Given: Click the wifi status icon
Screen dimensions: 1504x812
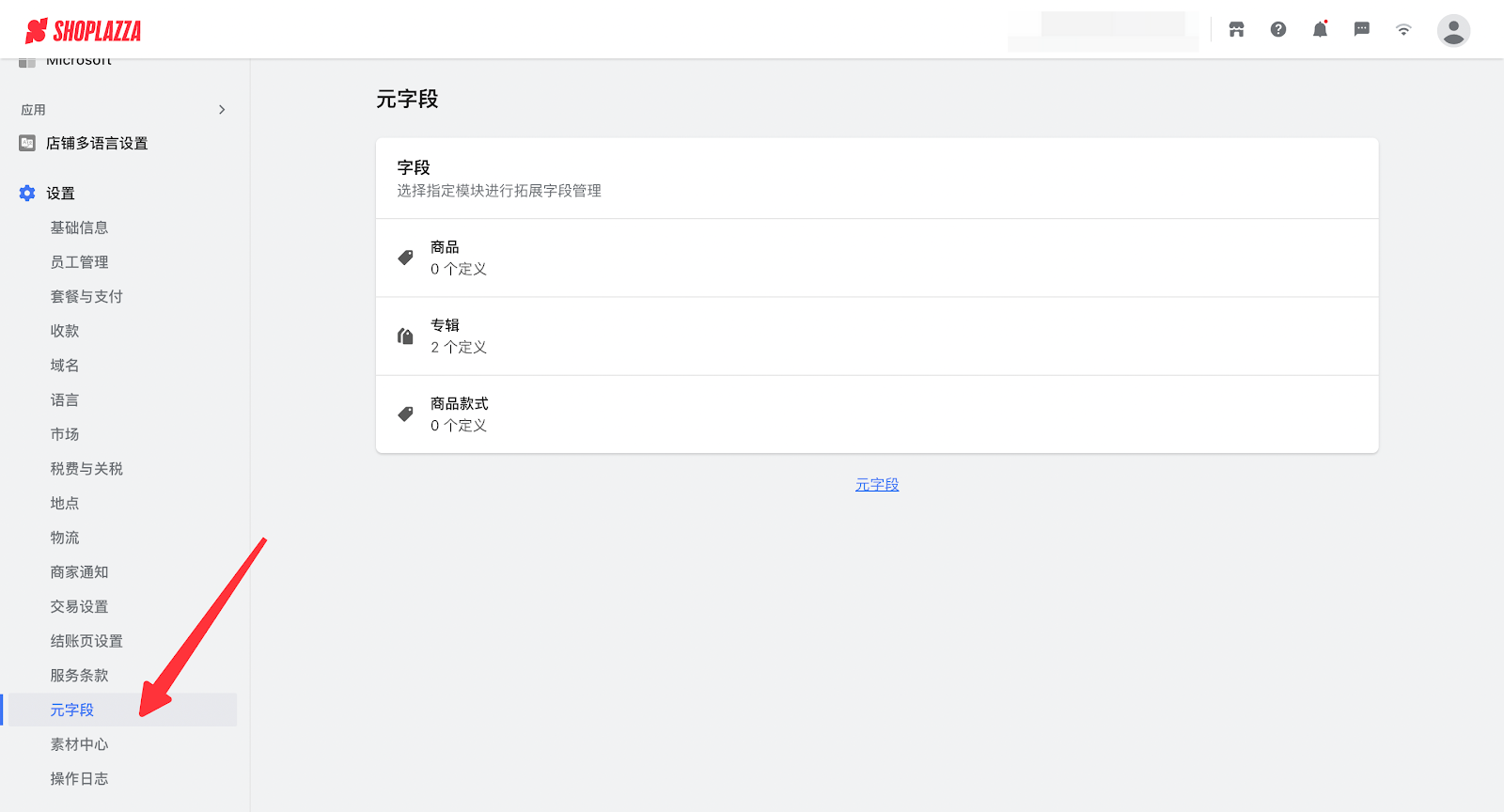Looking at the screenshot, I should coord(1403,30).
